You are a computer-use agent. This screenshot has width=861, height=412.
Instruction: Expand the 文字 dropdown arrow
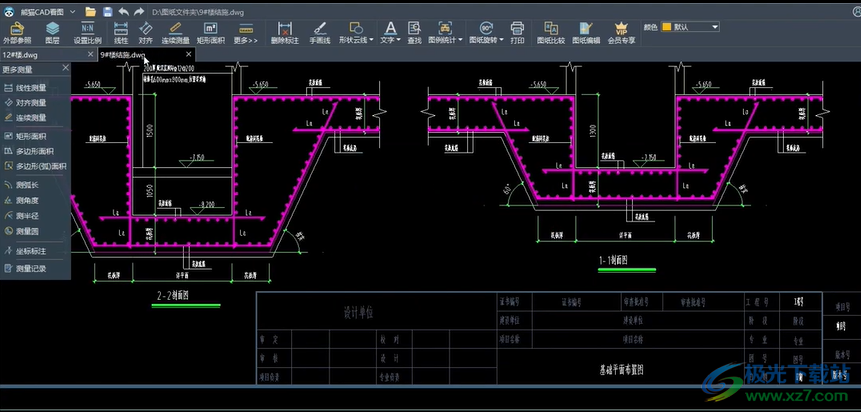398,40
